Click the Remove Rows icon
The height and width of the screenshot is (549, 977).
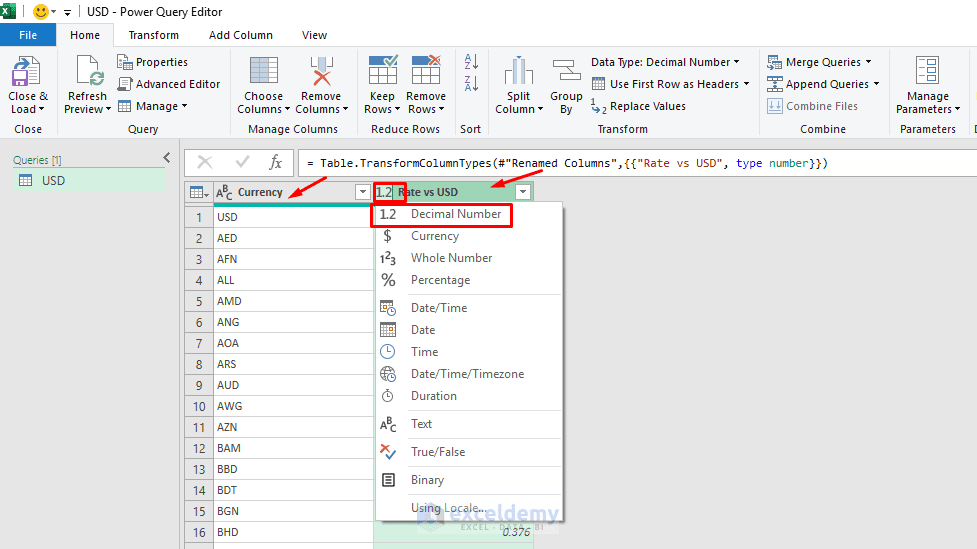tap(426, 70)
